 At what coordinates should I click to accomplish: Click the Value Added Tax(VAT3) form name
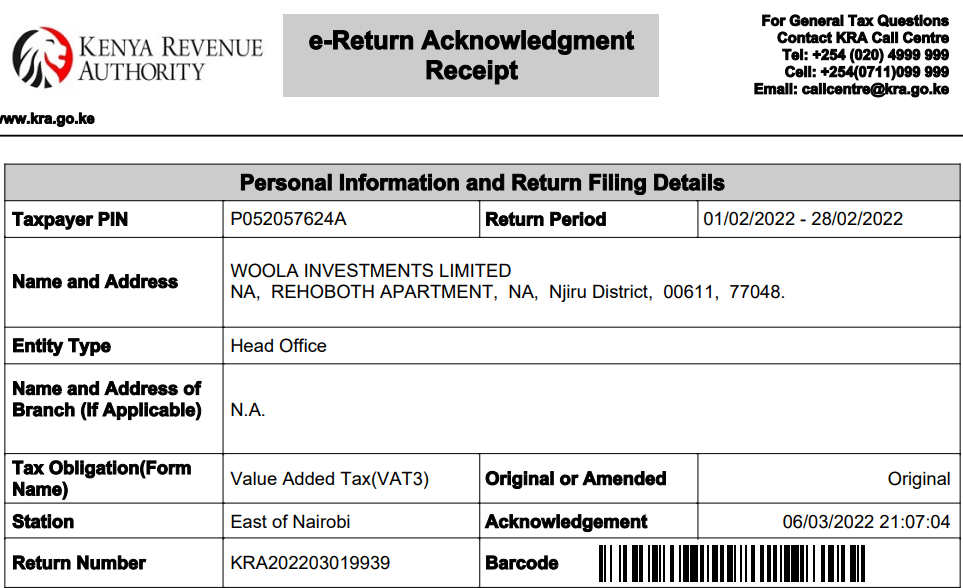point(329,479)
